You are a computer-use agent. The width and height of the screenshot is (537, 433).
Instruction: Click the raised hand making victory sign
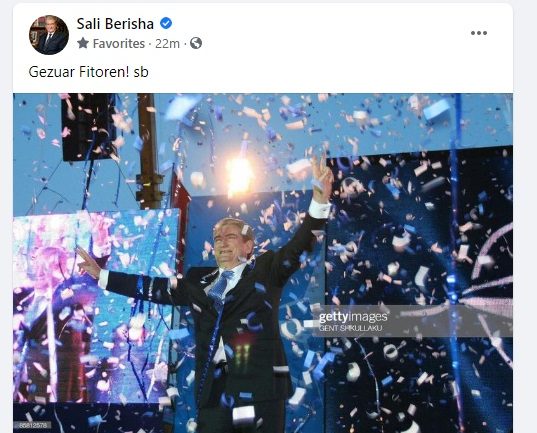click(x=321, y=178)
